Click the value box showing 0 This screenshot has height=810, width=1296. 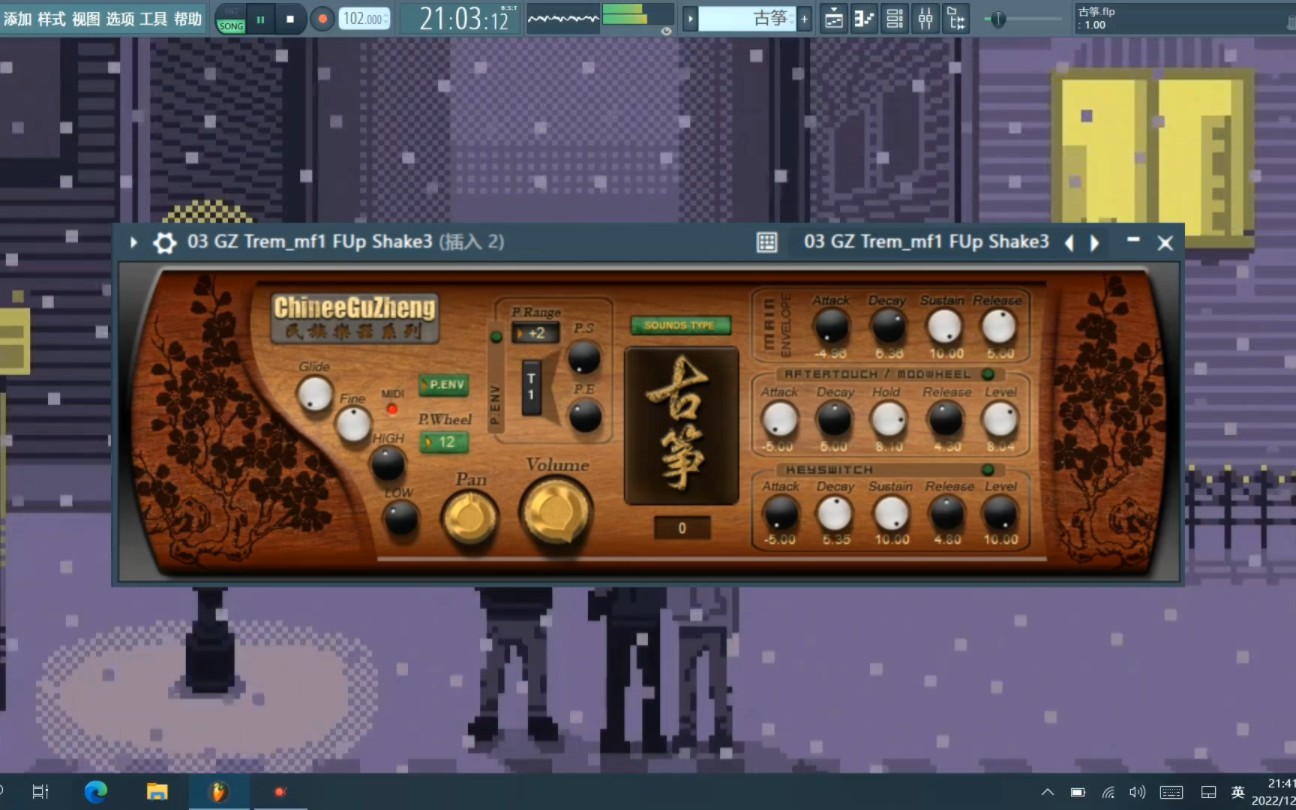[682, 528]
